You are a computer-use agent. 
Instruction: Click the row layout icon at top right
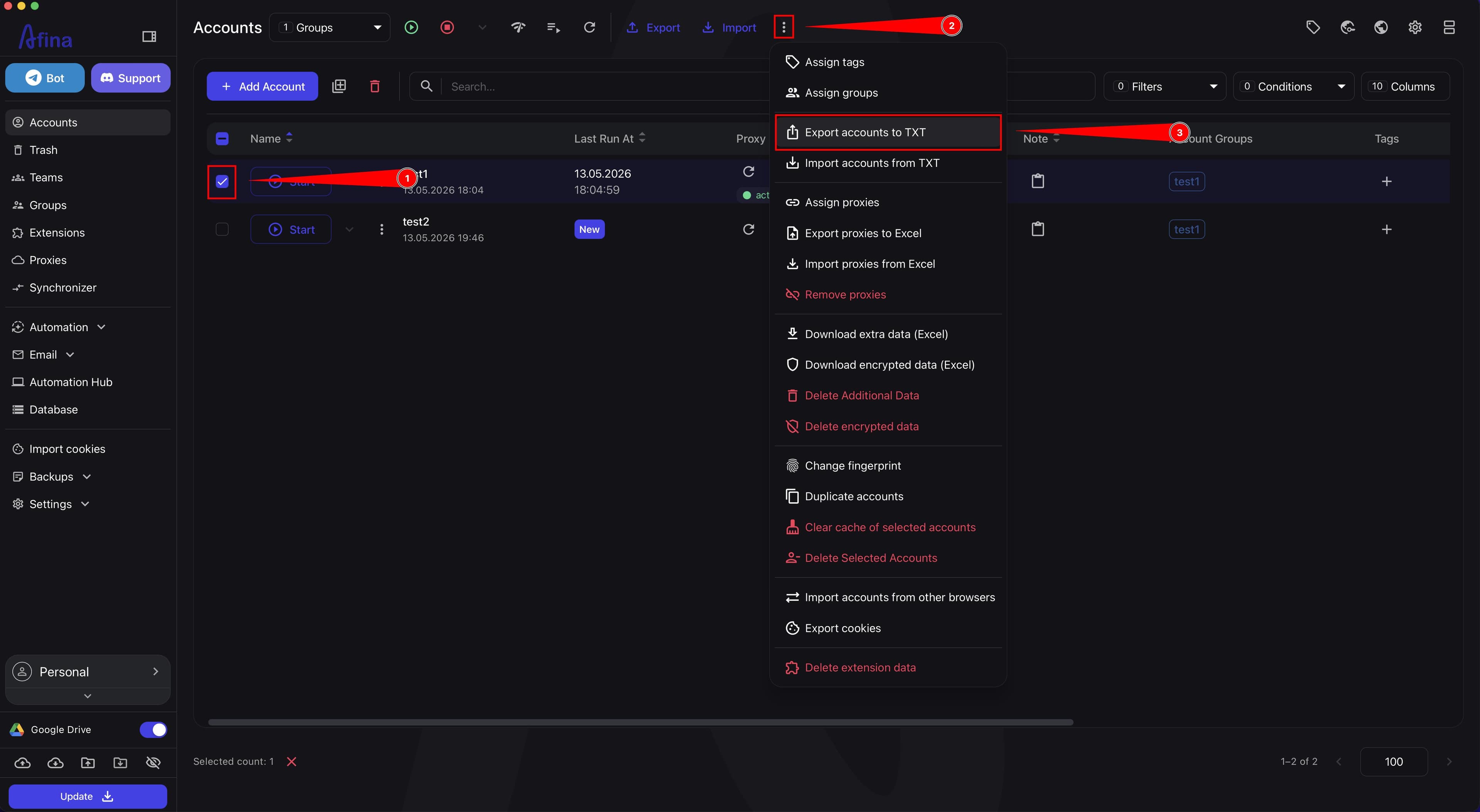(1449, 27)
